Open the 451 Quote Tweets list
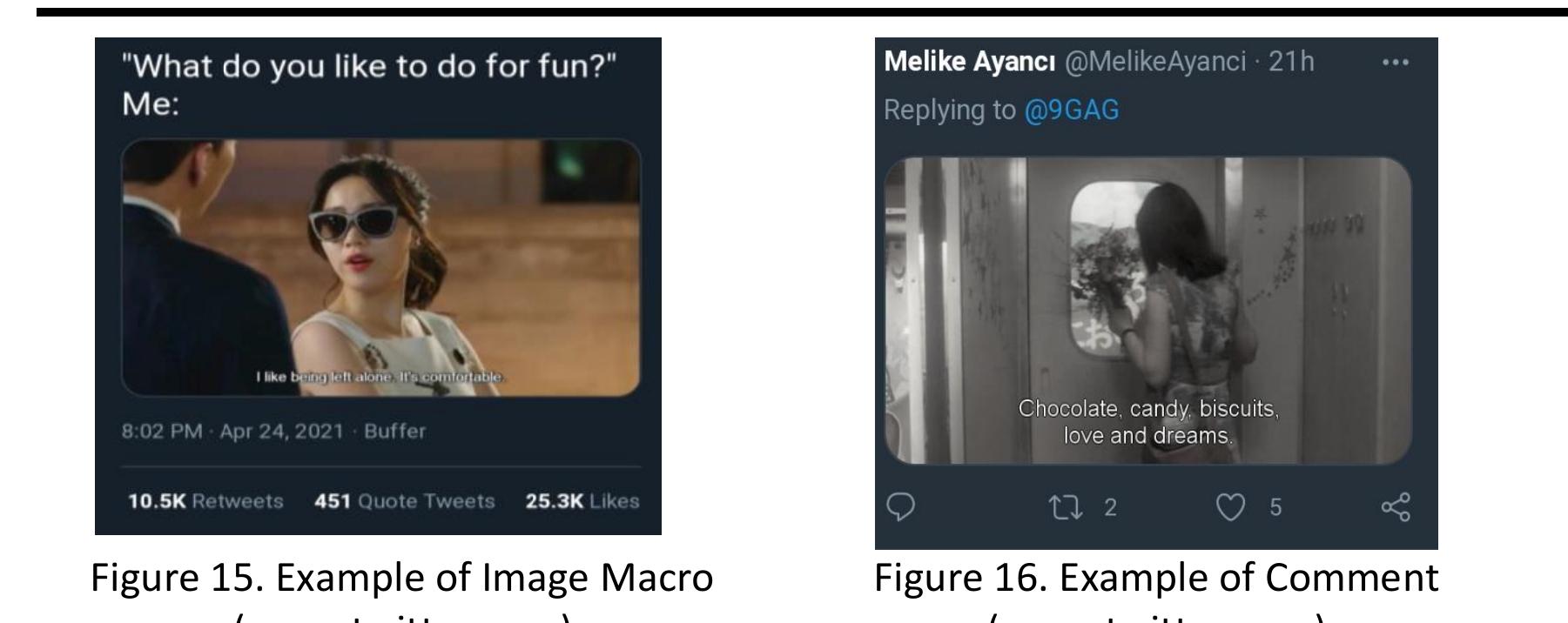 [x=404, y=501]
